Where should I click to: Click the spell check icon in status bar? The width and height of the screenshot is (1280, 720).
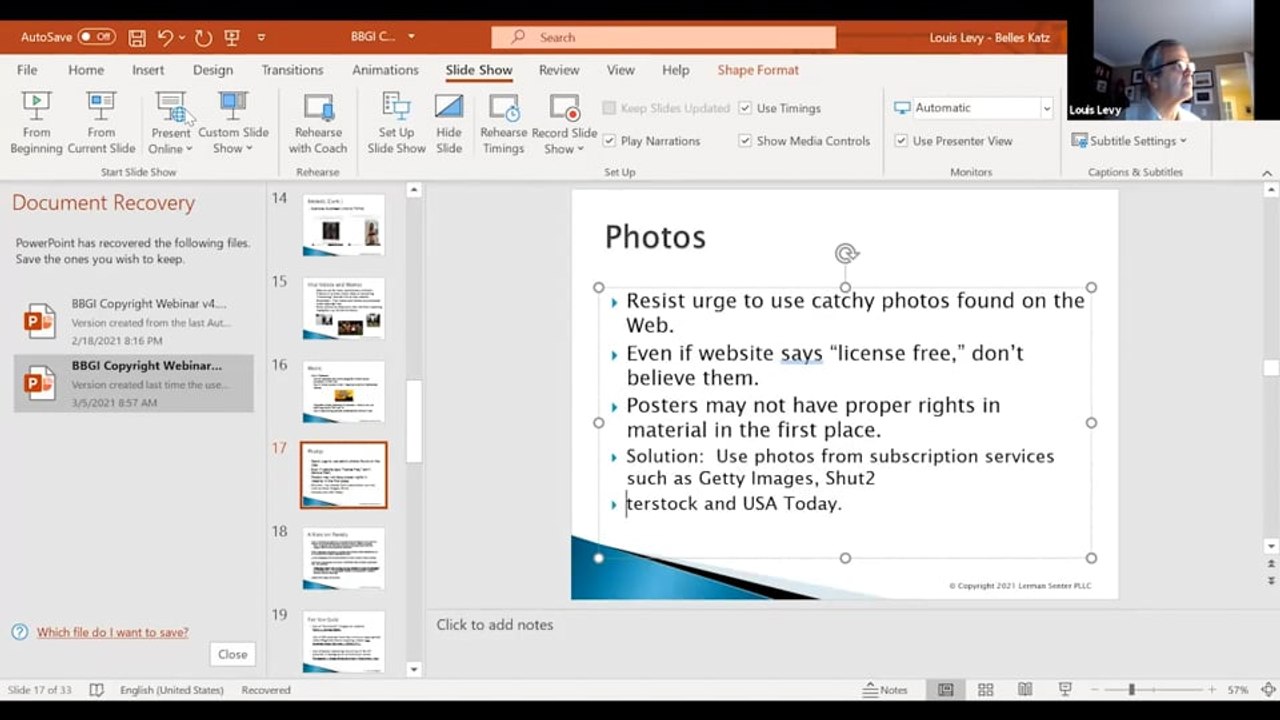coord(96,690)
